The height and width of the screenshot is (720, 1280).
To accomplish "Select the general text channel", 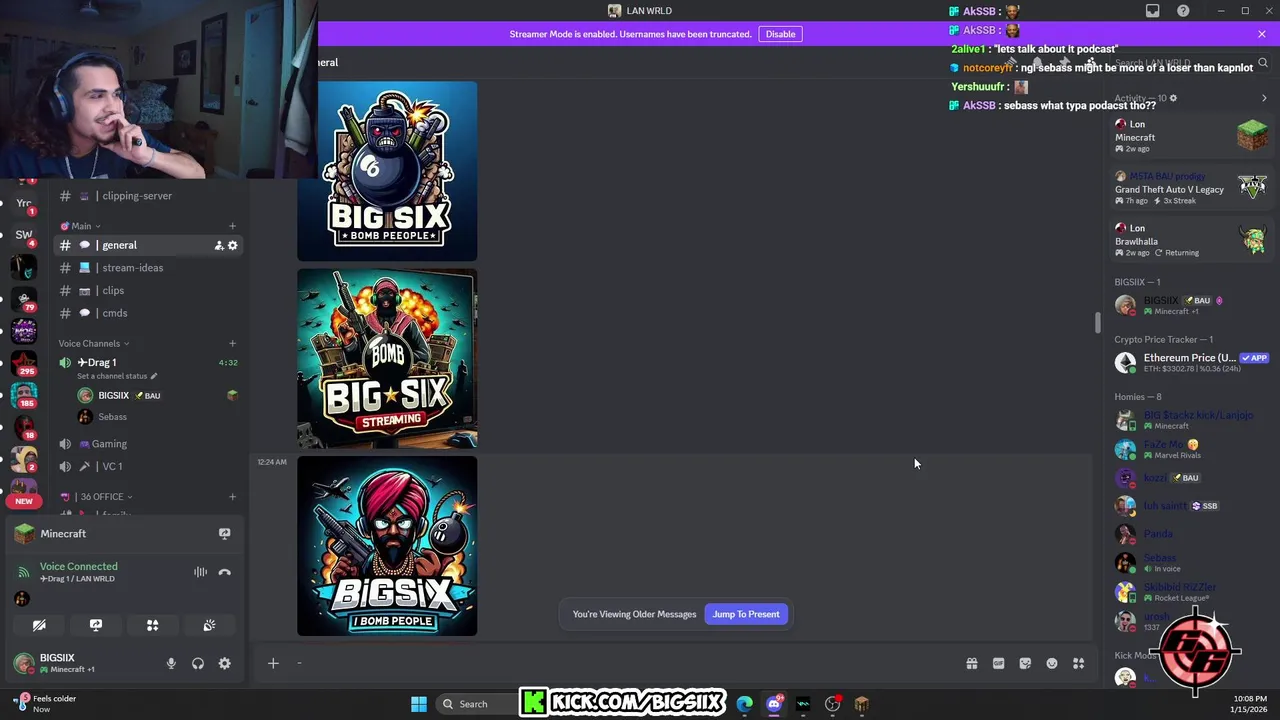I will (x=148, y=245).
